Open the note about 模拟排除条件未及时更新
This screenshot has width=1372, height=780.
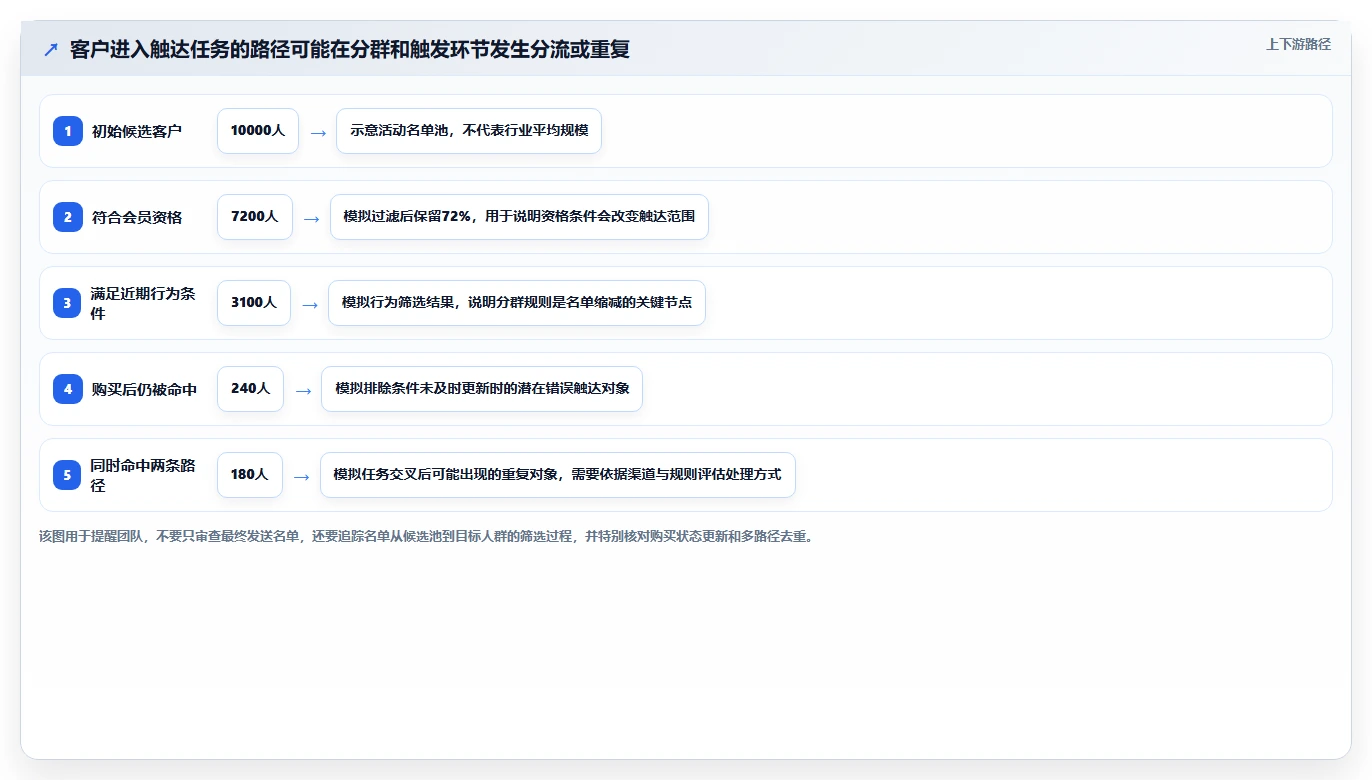pos(482,389)
